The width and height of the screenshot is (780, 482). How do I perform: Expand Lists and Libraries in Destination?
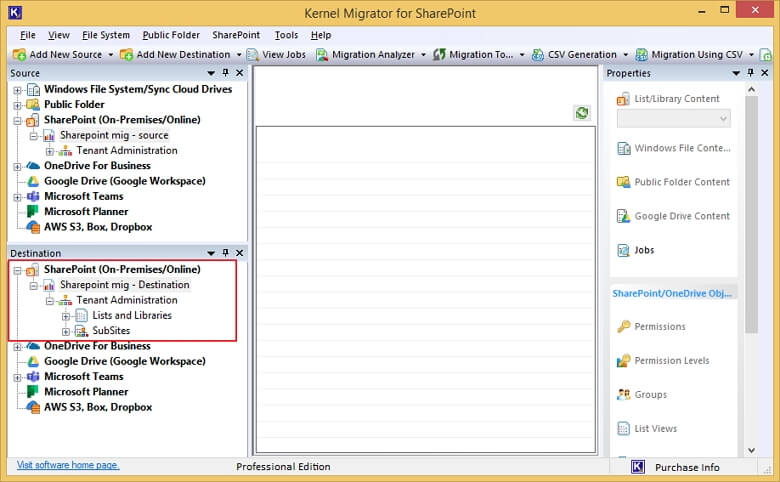(66, 316)
